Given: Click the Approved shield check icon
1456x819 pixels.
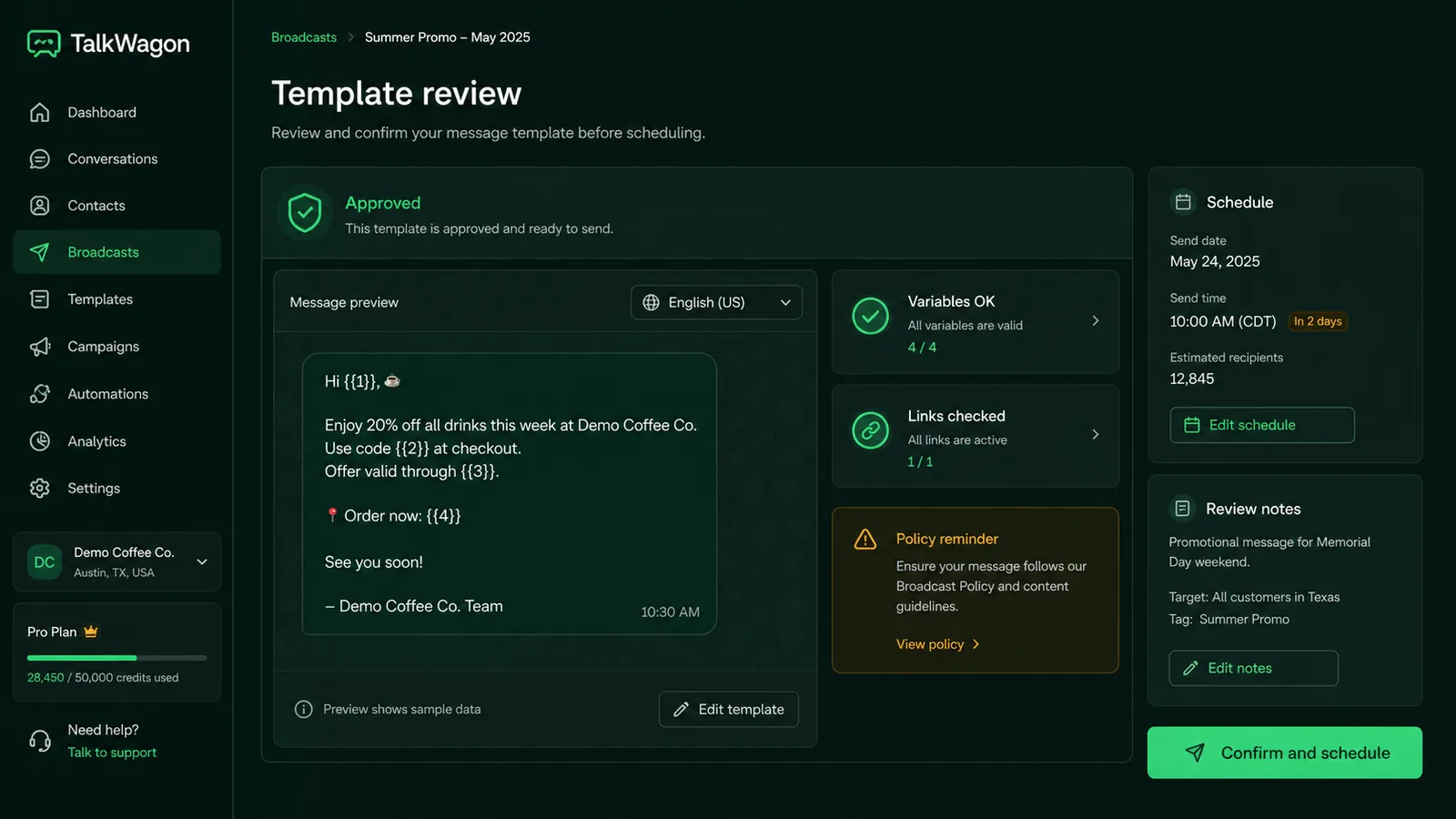Looking at the screenshot, I should coord(305,213).
